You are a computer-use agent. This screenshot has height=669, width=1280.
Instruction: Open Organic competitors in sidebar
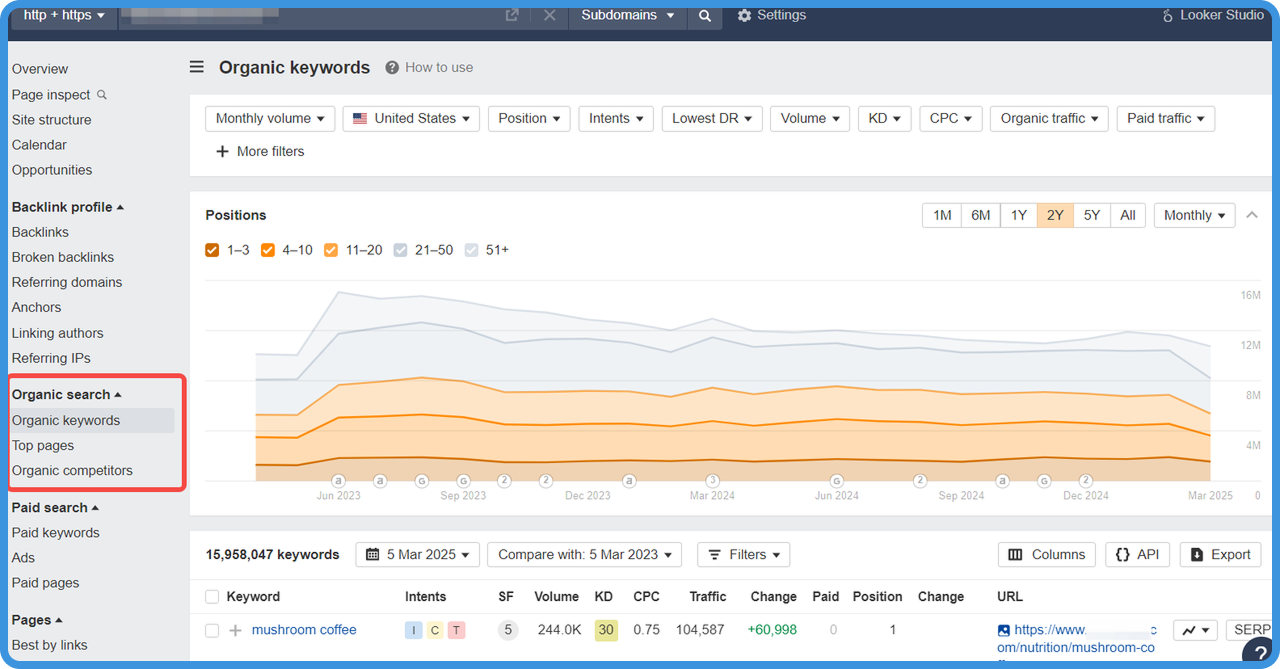72,471
